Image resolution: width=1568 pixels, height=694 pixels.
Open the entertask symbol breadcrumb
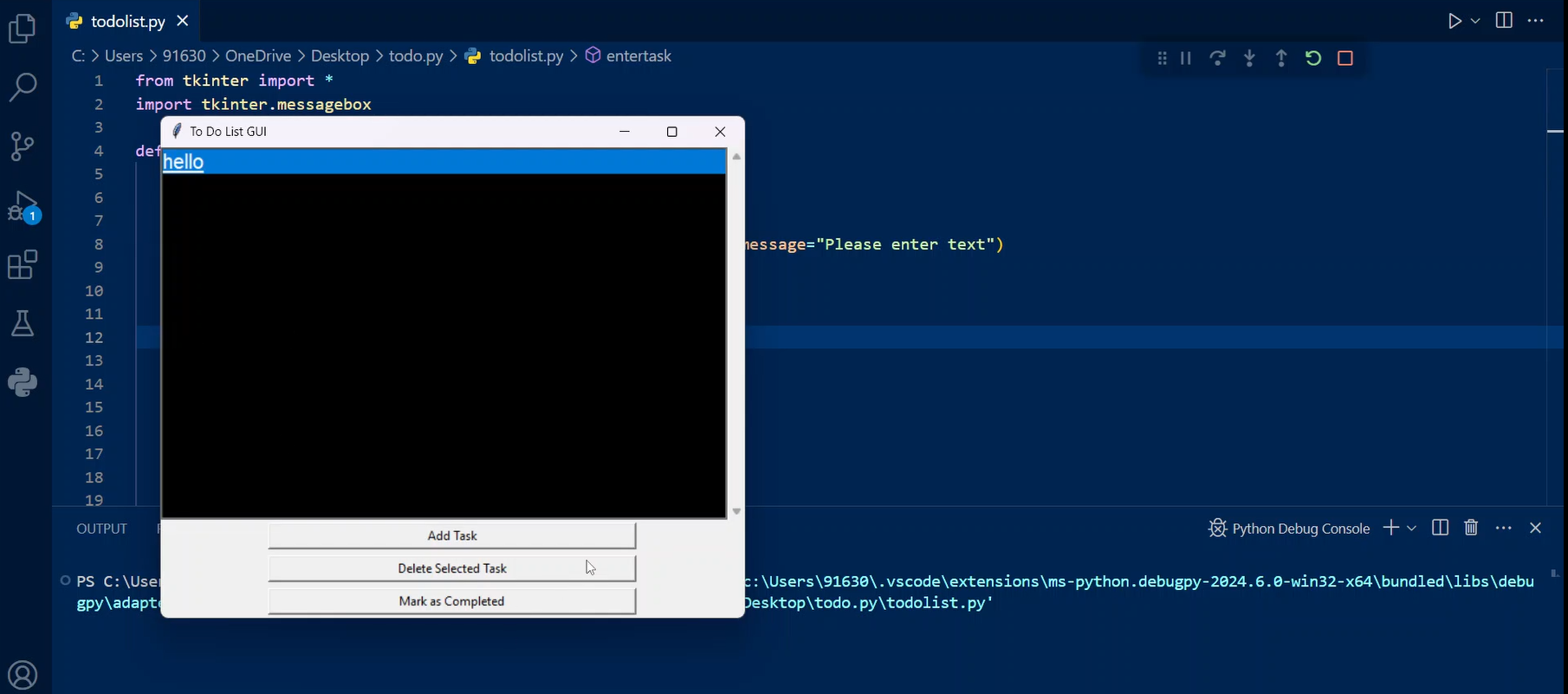(x=638, y=55)
